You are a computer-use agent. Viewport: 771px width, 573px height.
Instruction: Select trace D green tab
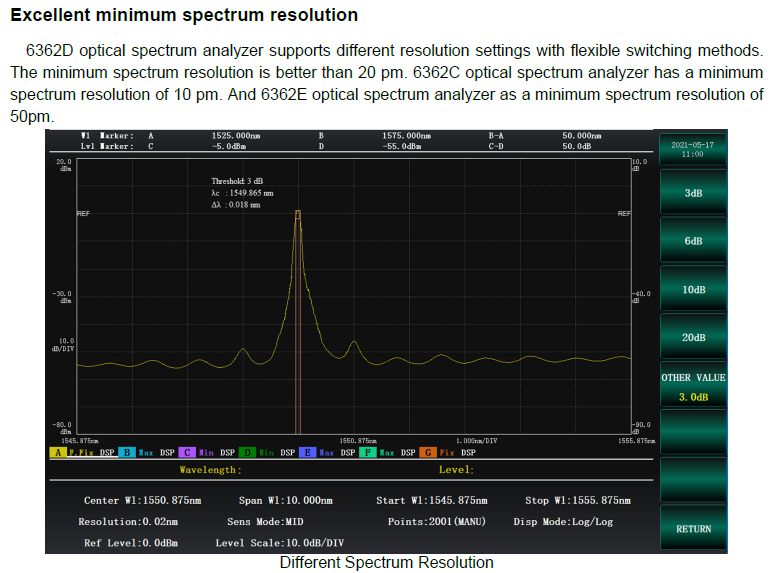pyautogui.click(x=247, y=452)
